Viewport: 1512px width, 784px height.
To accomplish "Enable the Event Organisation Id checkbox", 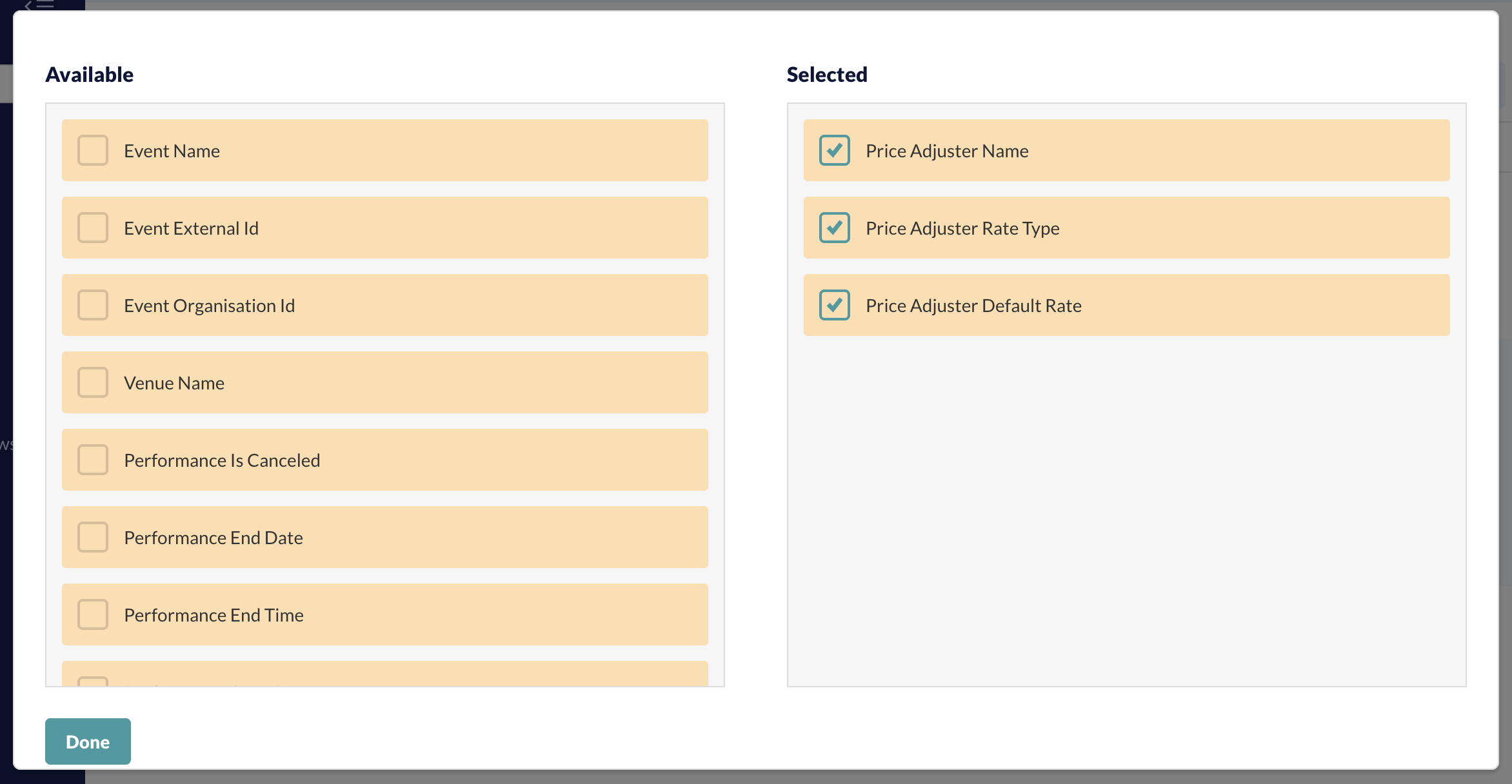I will click(93, 305).
